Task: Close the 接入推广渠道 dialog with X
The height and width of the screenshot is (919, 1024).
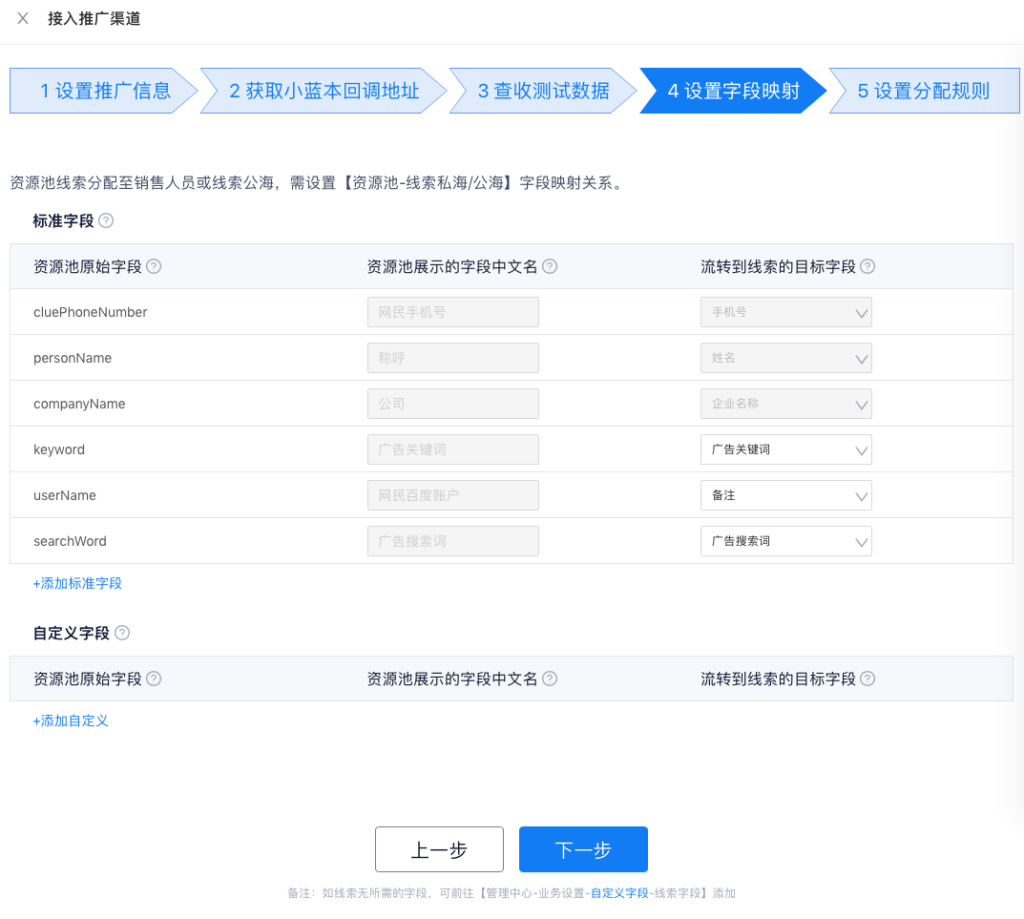Action: [23, 19]
